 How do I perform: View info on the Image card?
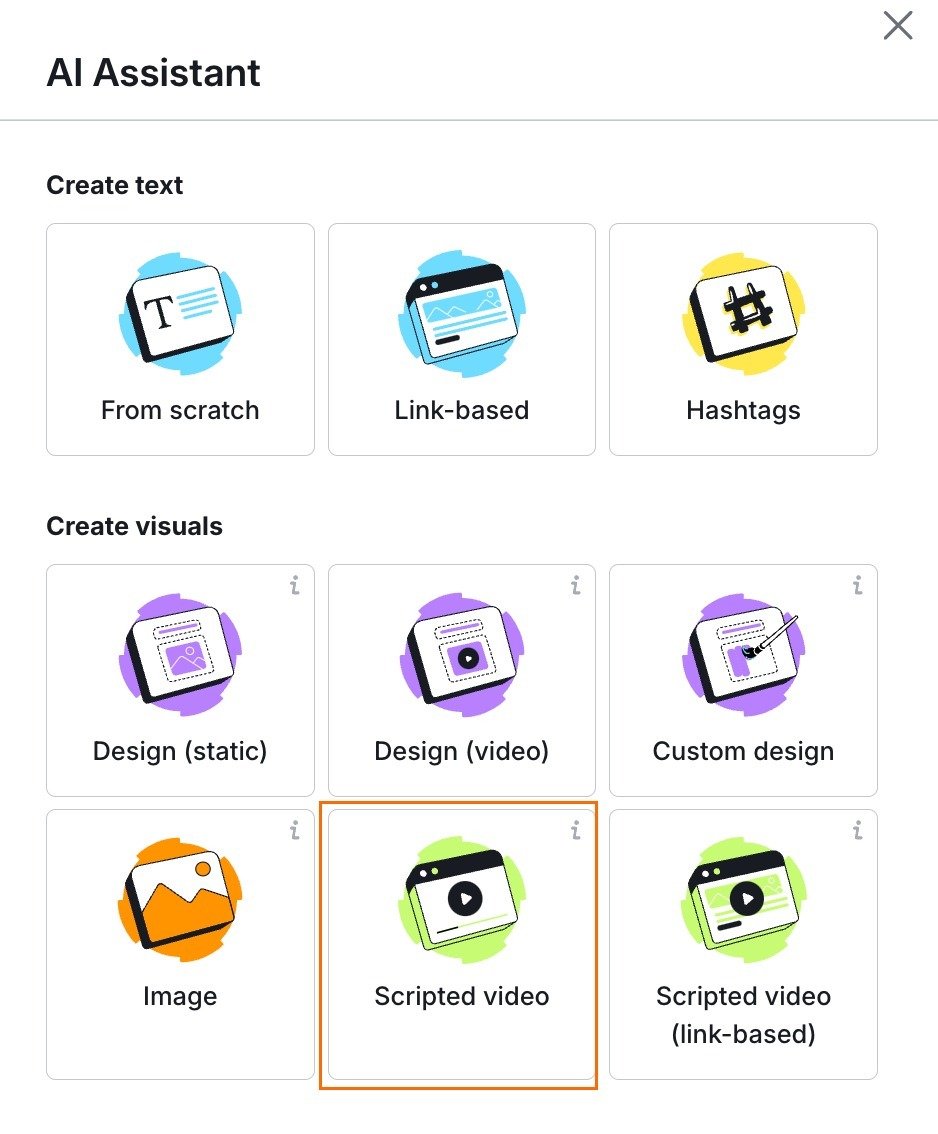click(295, 833)
